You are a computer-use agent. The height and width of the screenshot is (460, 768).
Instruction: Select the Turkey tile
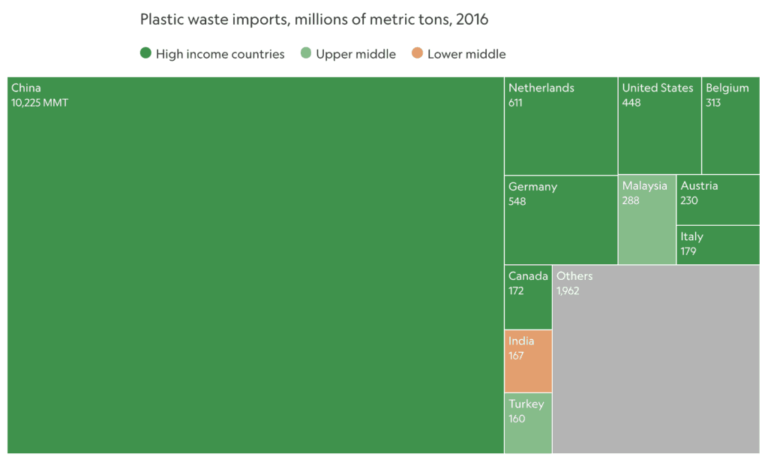point(527,423)
